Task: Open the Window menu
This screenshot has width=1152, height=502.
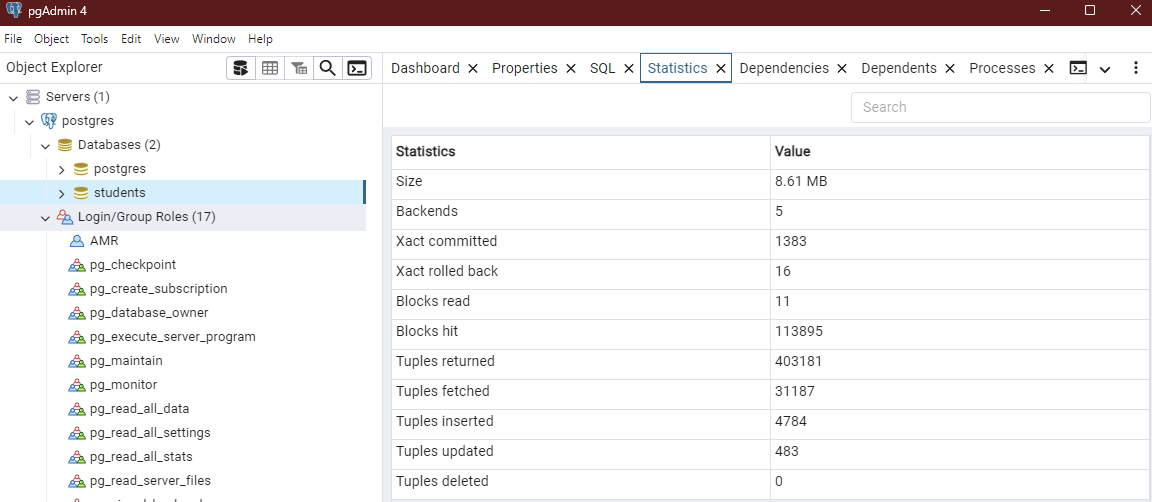Action: click(214, 39)
